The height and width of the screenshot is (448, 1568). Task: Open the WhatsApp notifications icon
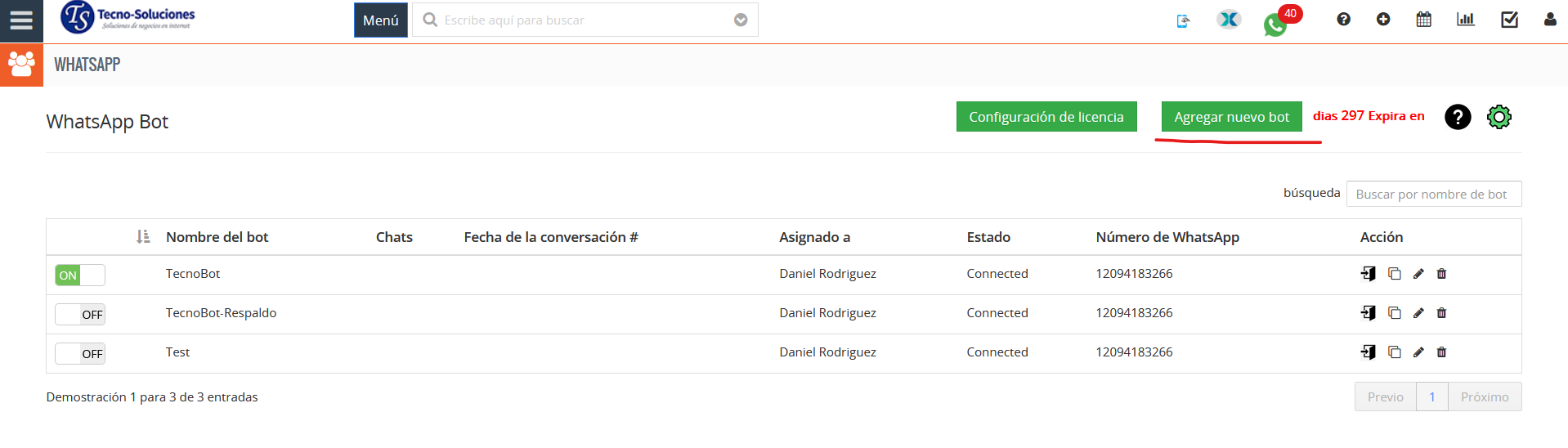1275,25
